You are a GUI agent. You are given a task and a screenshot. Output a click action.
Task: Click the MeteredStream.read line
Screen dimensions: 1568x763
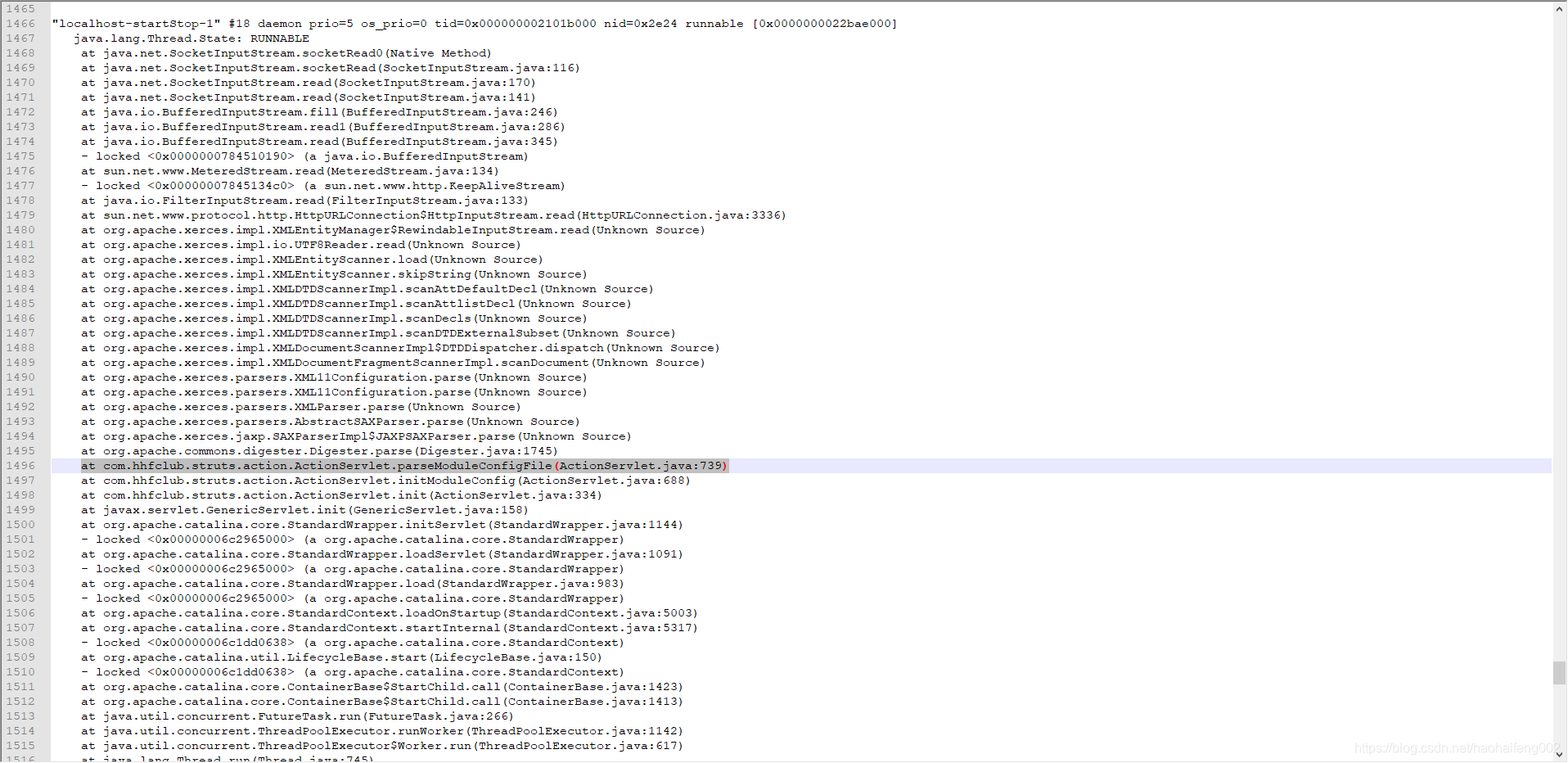coord(290,171)
